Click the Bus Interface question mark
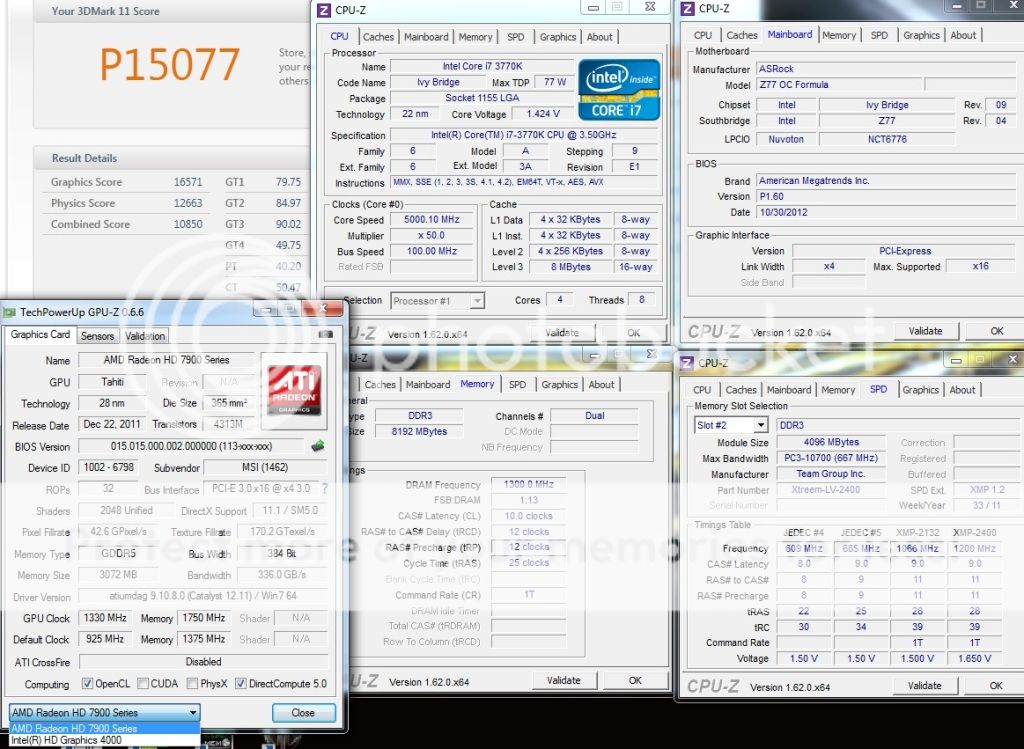 pyautogui.click(x=324, y=489)
